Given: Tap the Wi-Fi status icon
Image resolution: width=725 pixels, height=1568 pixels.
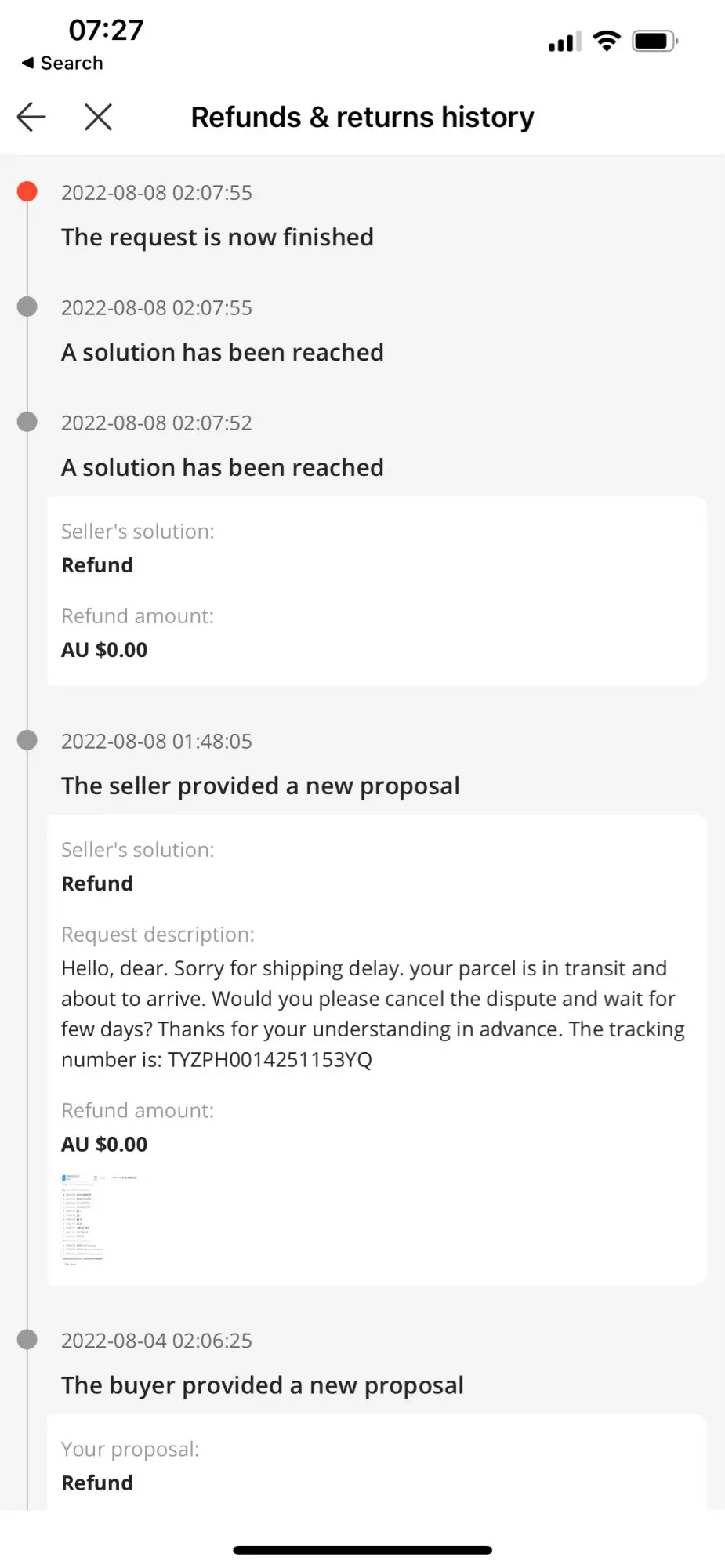Looking at the screenshot, I should pos(607,41).
